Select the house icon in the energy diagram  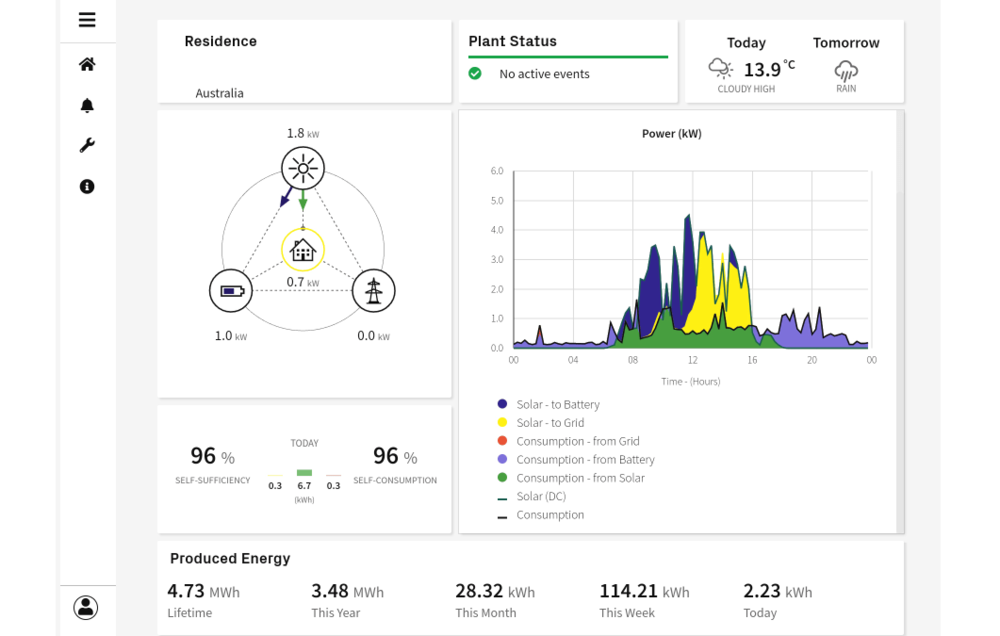(x=302, y=251)
